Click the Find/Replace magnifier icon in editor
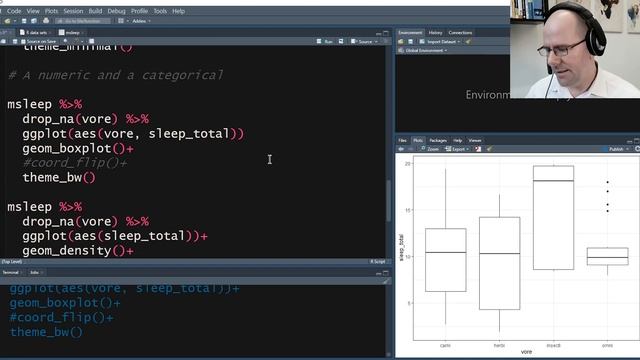Screen dimensions: 640x360 click(65, 41)
